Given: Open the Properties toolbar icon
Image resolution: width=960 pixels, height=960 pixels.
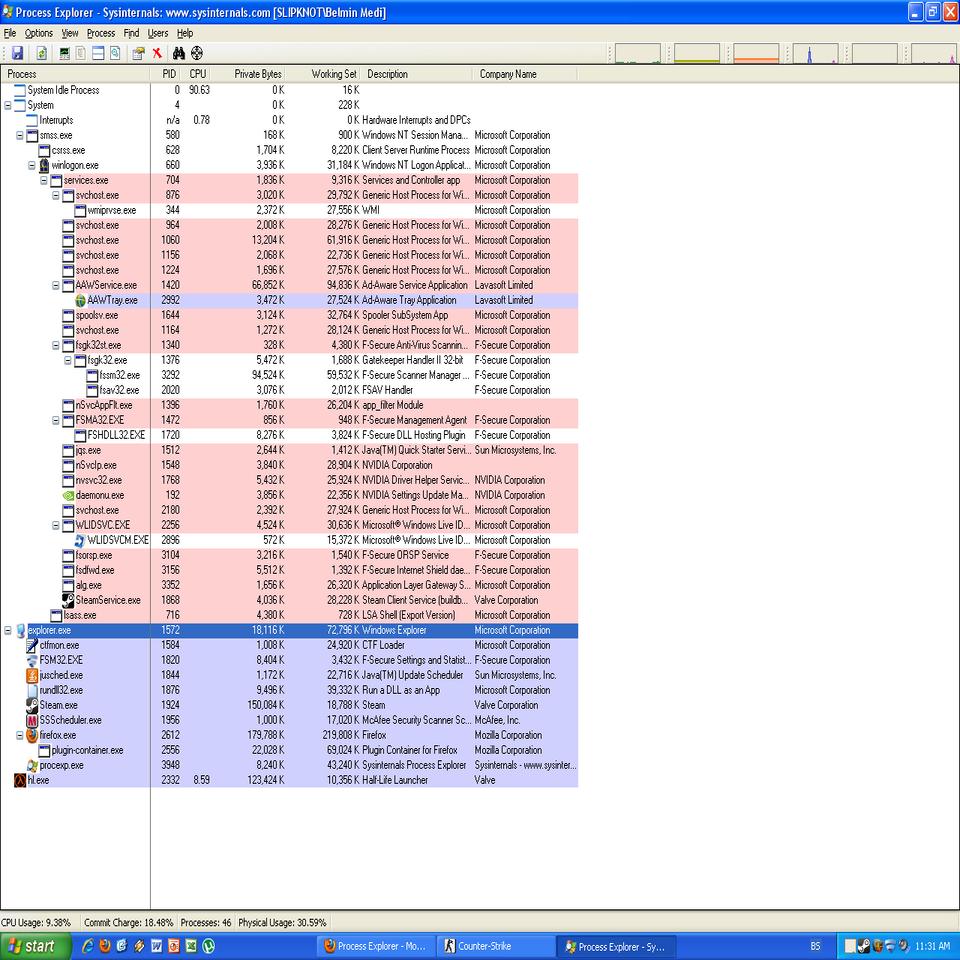Looking at the screenshot, I should (138, 53).
